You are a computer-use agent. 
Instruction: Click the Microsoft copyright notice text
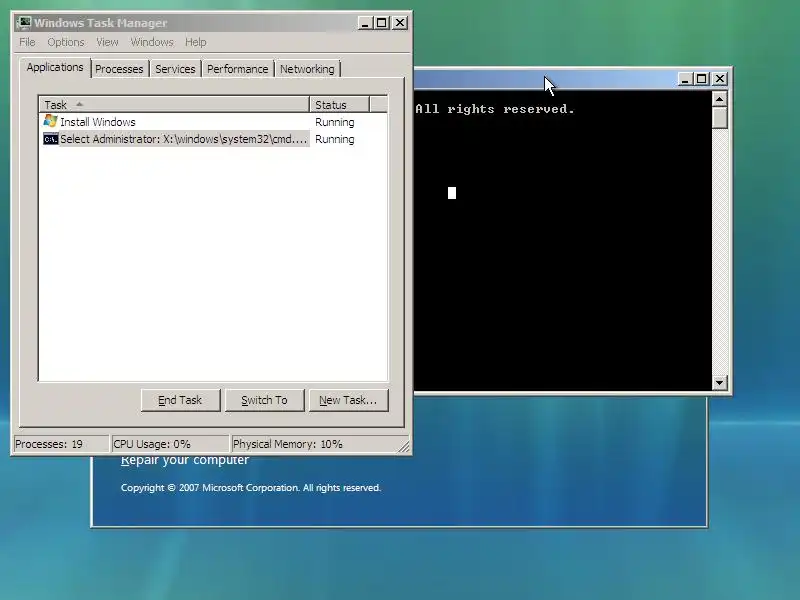(251, 488)
